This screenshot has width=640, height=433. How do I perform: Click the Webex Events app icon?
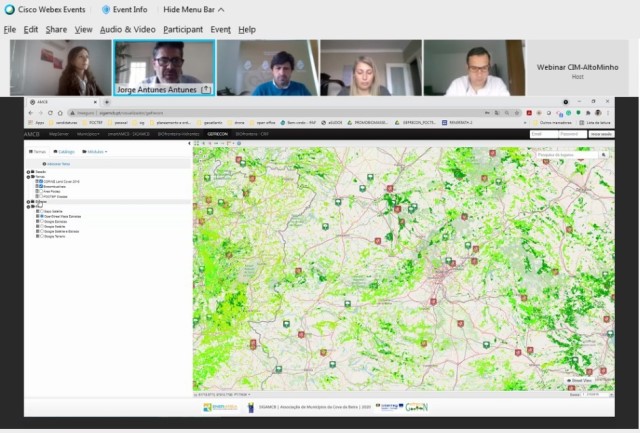coord(9,9)
